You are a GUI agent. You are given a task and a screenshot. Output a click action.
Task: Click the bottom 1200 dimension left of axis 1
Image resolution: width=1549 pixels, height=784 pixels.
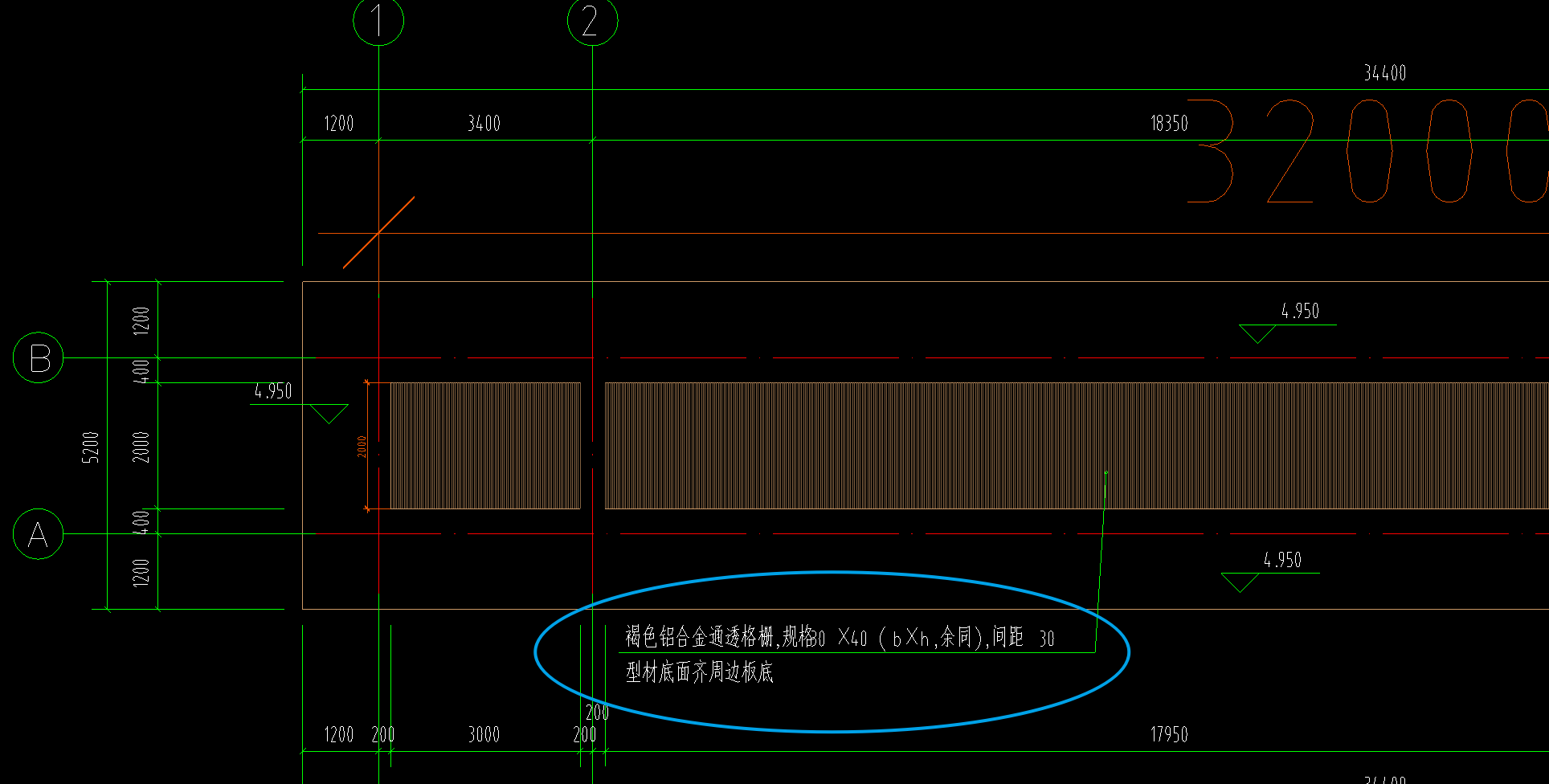pyautogui.click(x=339, y=734)
